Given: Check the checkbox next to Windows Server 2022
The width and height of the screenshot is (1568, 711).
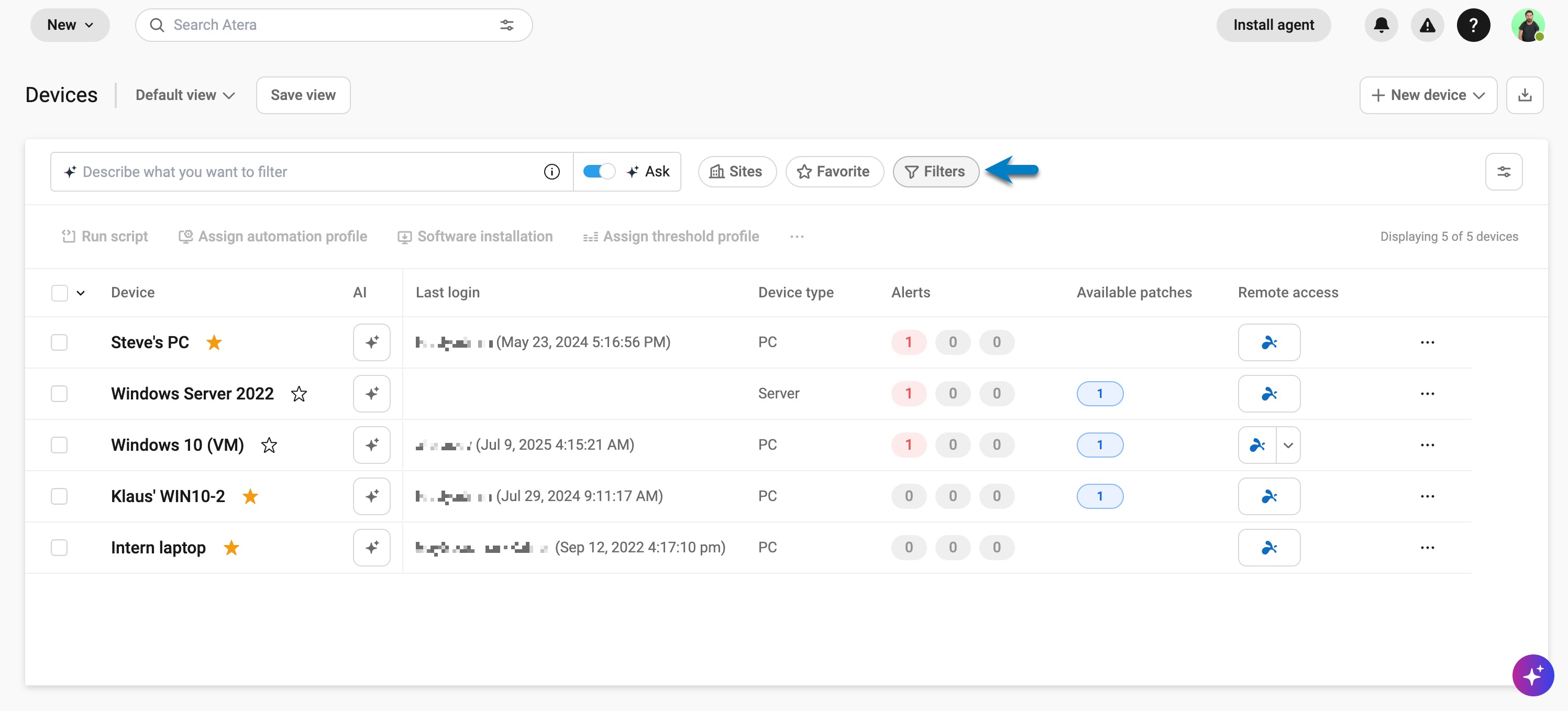Looking at the screenshot, I should click(x=59, y=393).
